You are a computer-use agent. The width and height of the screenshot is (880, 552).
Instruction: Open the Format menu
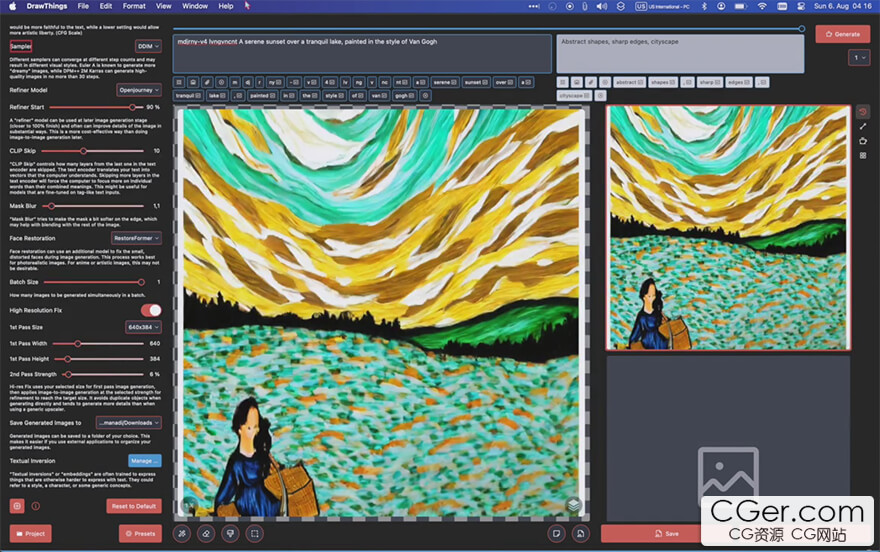tap(134, 6)
